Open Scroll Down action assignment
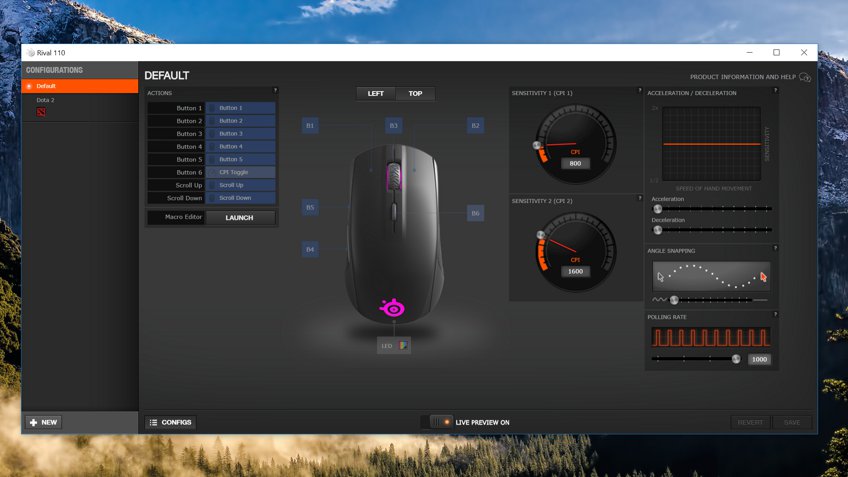Screen dimensions: 848x477 point(241,198)
